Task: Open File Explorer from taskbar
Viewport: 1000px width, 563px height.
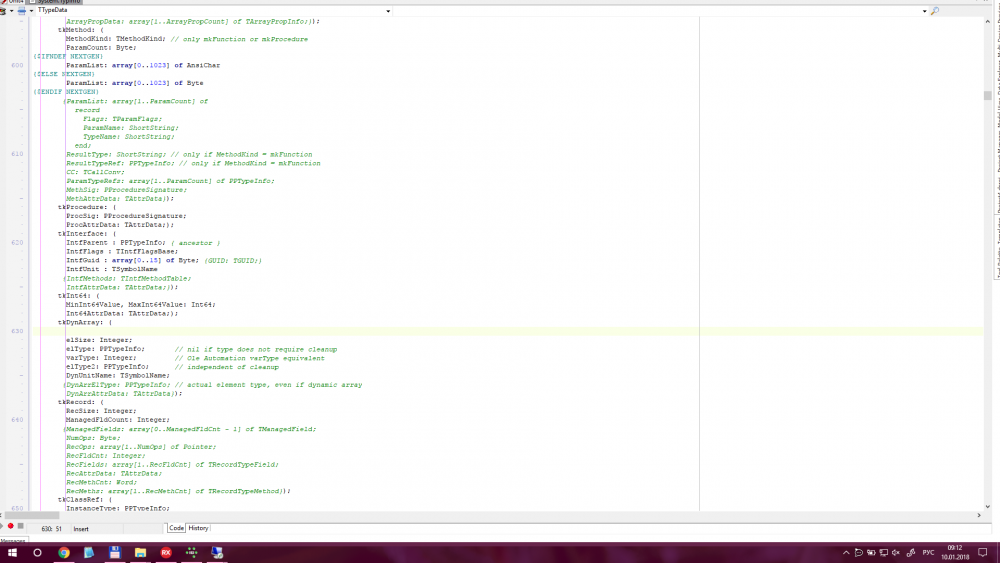Action: [140, 552]
